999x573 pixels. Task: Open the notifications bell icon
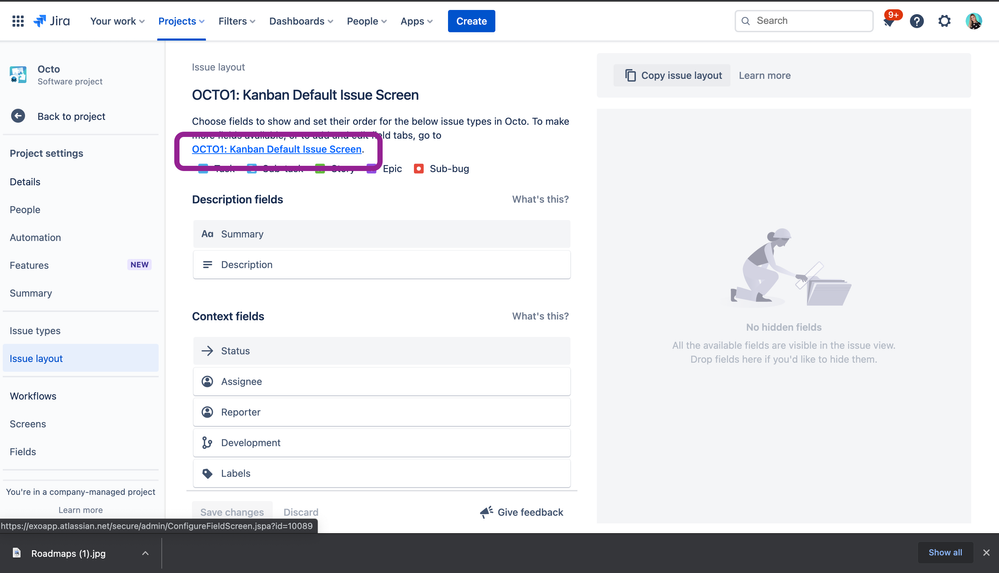point(889,21)
